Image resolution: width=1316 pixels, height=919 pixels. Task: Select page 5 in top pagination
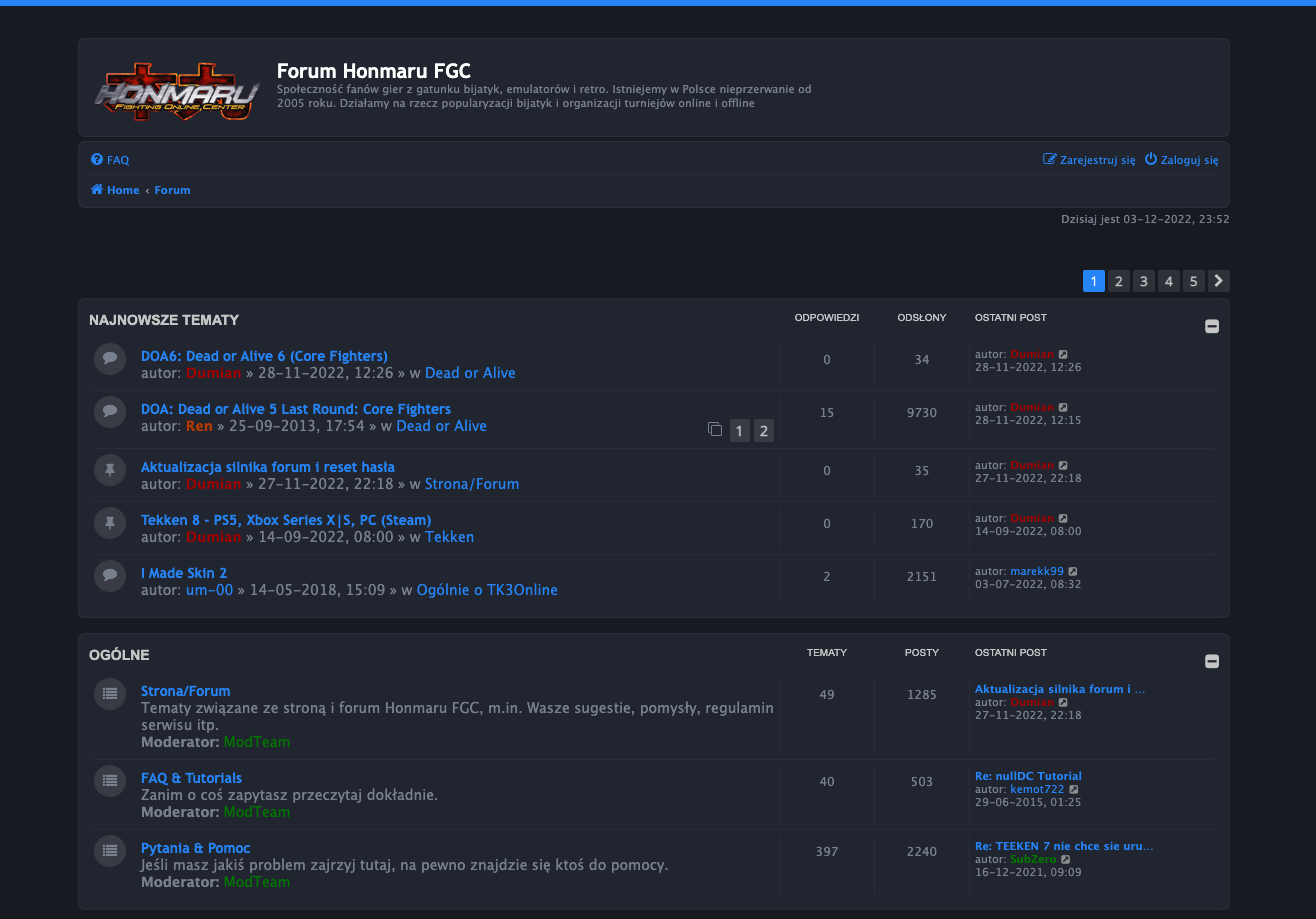[1193, 281]
